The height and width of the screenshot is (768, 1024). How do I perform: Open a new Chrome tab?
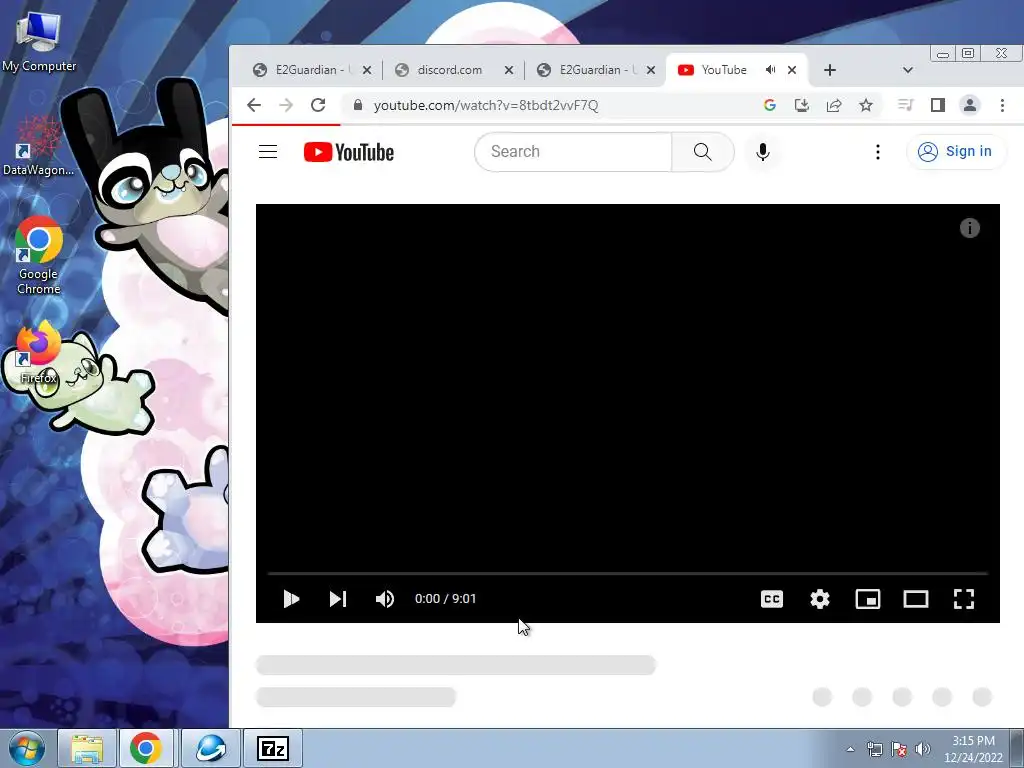tap(829, 70)
